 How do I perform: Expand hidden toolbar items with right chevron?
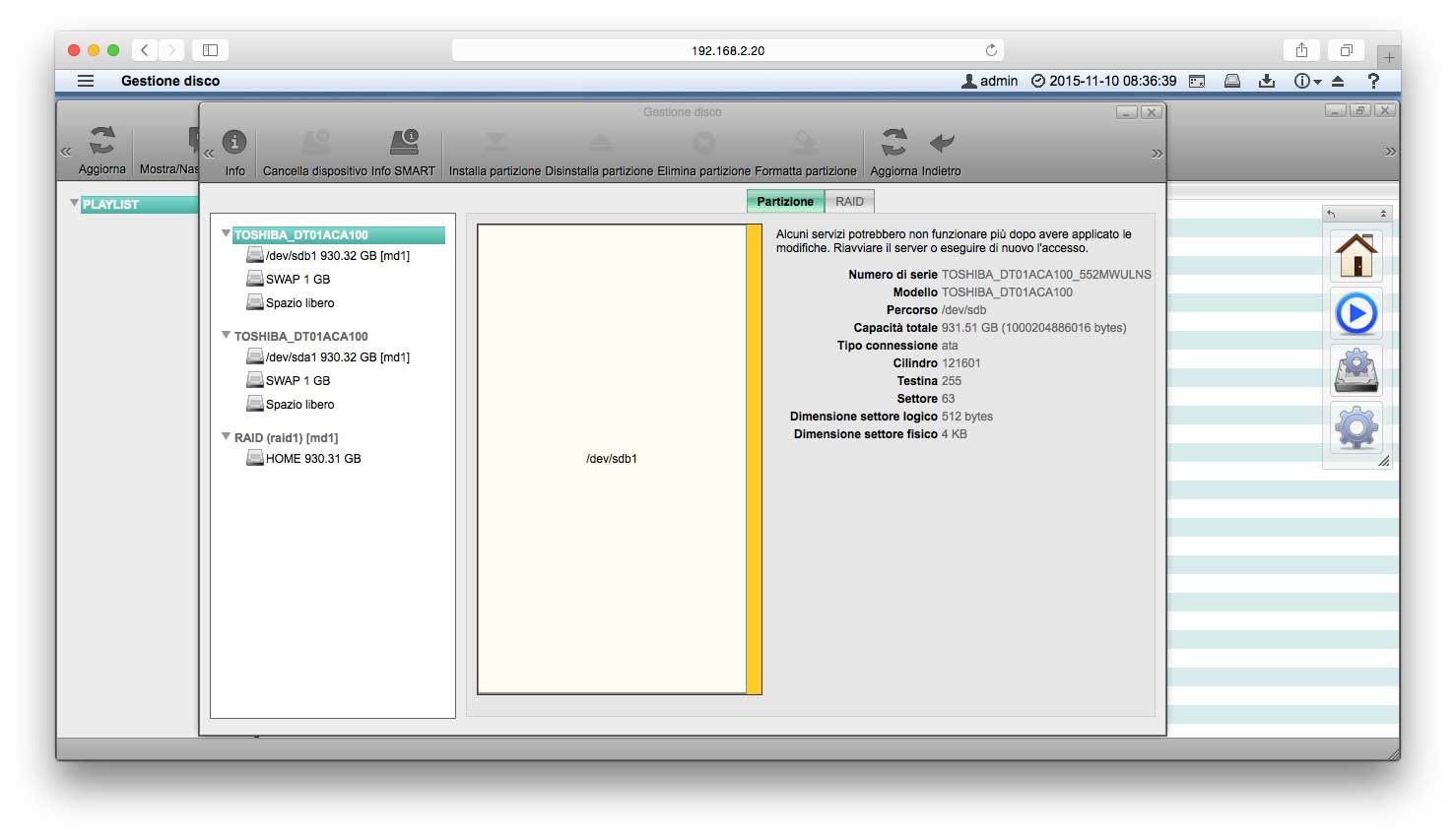click(1157, 154)
